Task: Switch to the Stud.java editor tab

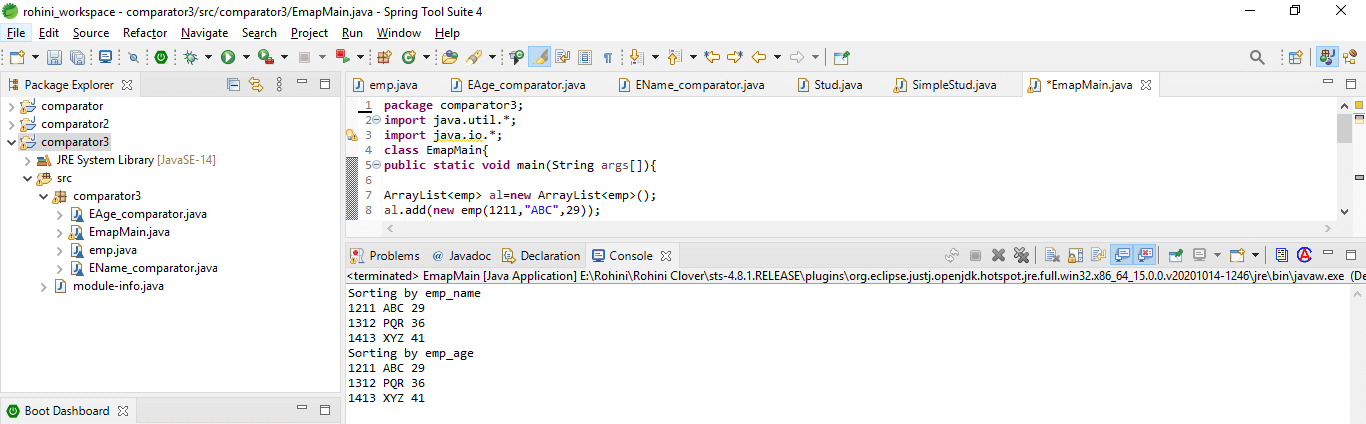Action: pyautogui.click(x=830, y=85)
